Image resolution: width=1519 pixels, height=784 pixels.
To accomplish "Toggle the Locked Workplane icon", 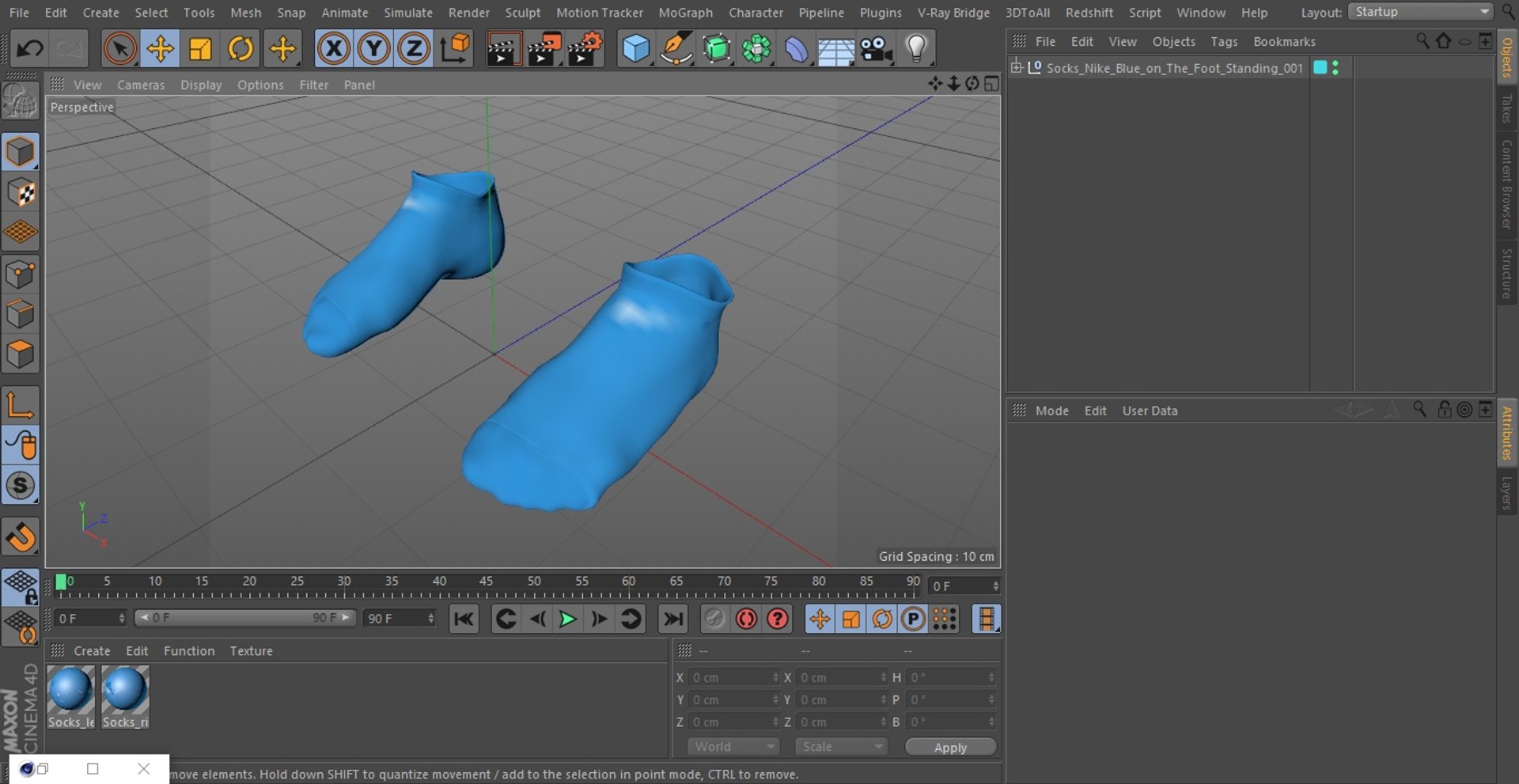I will click(21, 588).
